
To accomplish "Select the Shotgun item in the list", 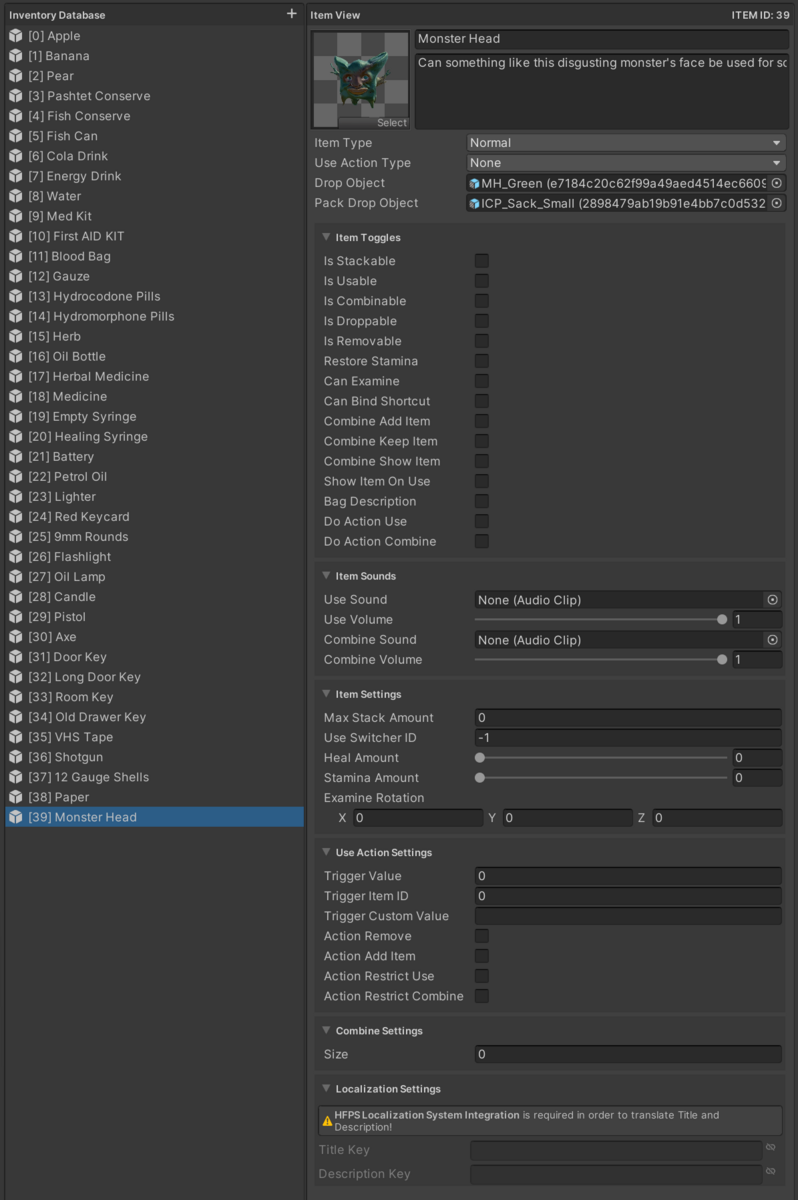I will pos(79,757).
